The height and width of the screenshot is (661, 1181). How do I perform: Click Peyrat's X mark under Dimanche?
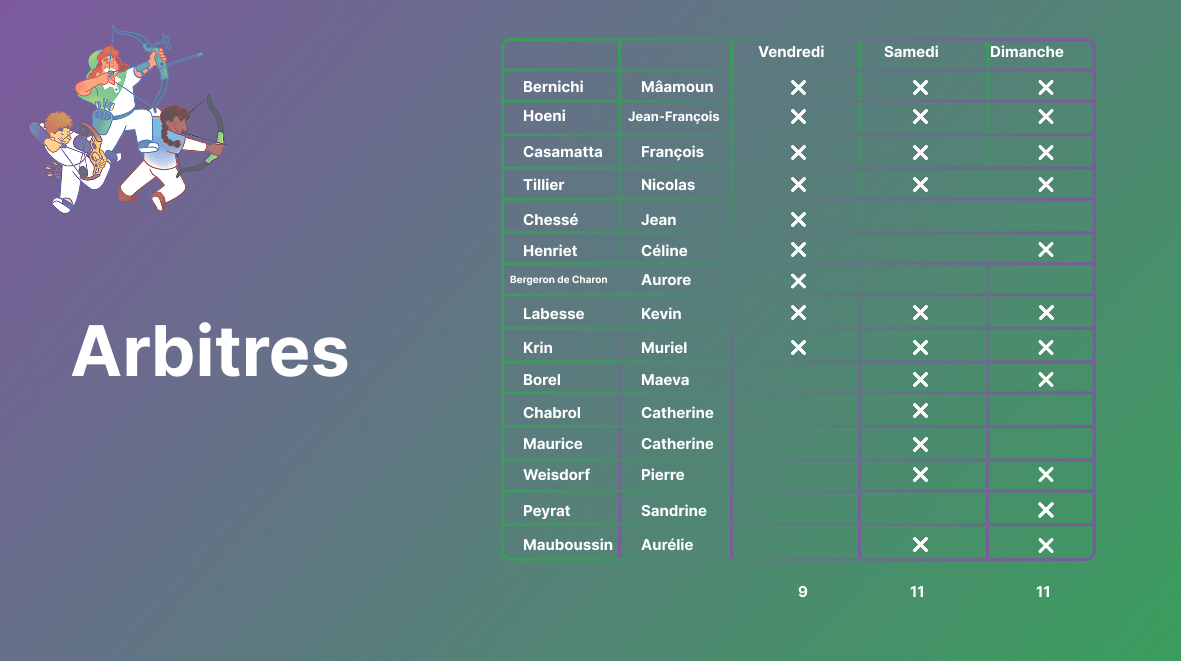click(x=1045, y=511)
